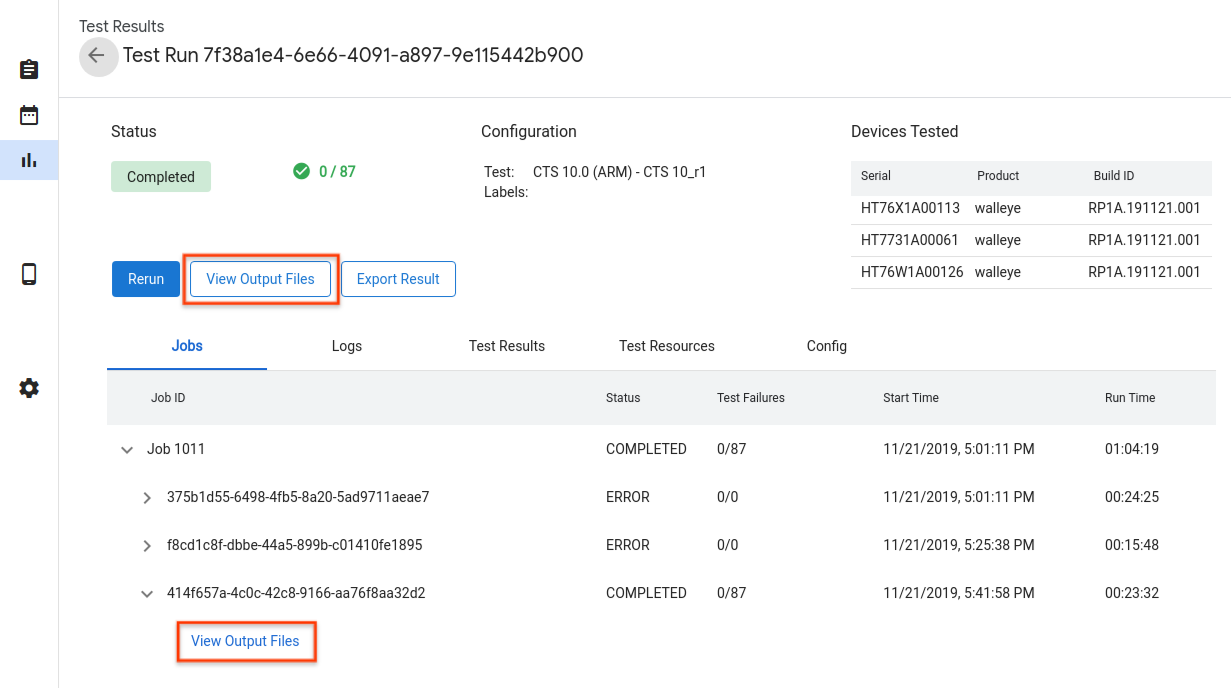Open the Test Resources tab
Viewport: 1231px width, 691px height.
pos(667,346)
